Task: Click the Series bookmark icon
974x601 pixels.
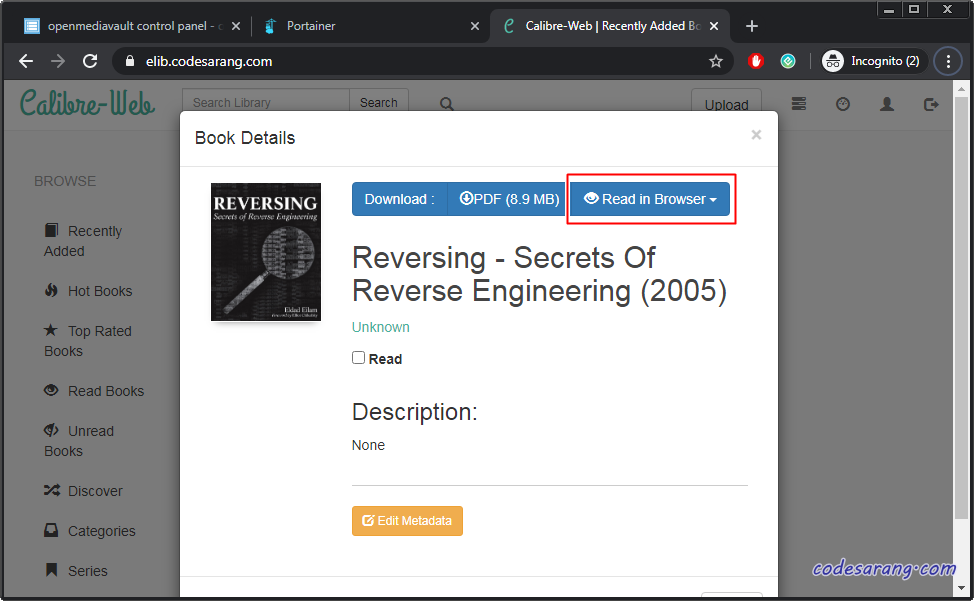Action: coord(52,569)
